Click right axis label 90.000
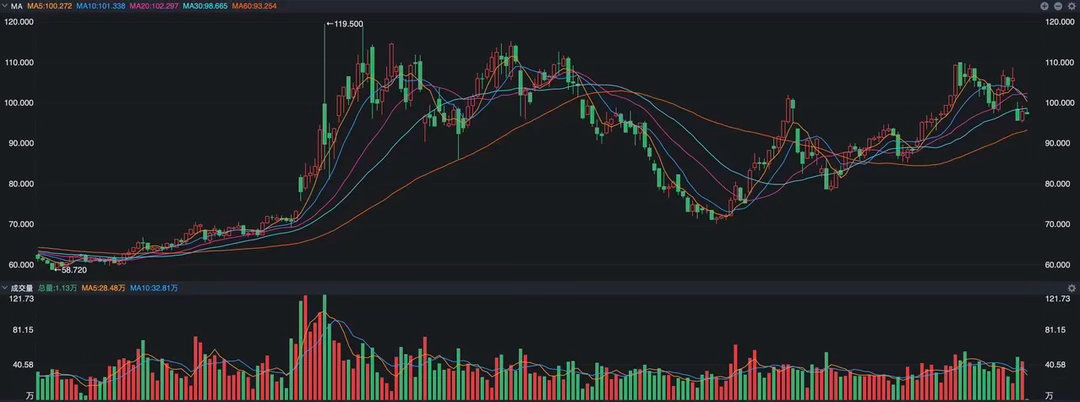1080x402 pixels. coord(1058,144)
